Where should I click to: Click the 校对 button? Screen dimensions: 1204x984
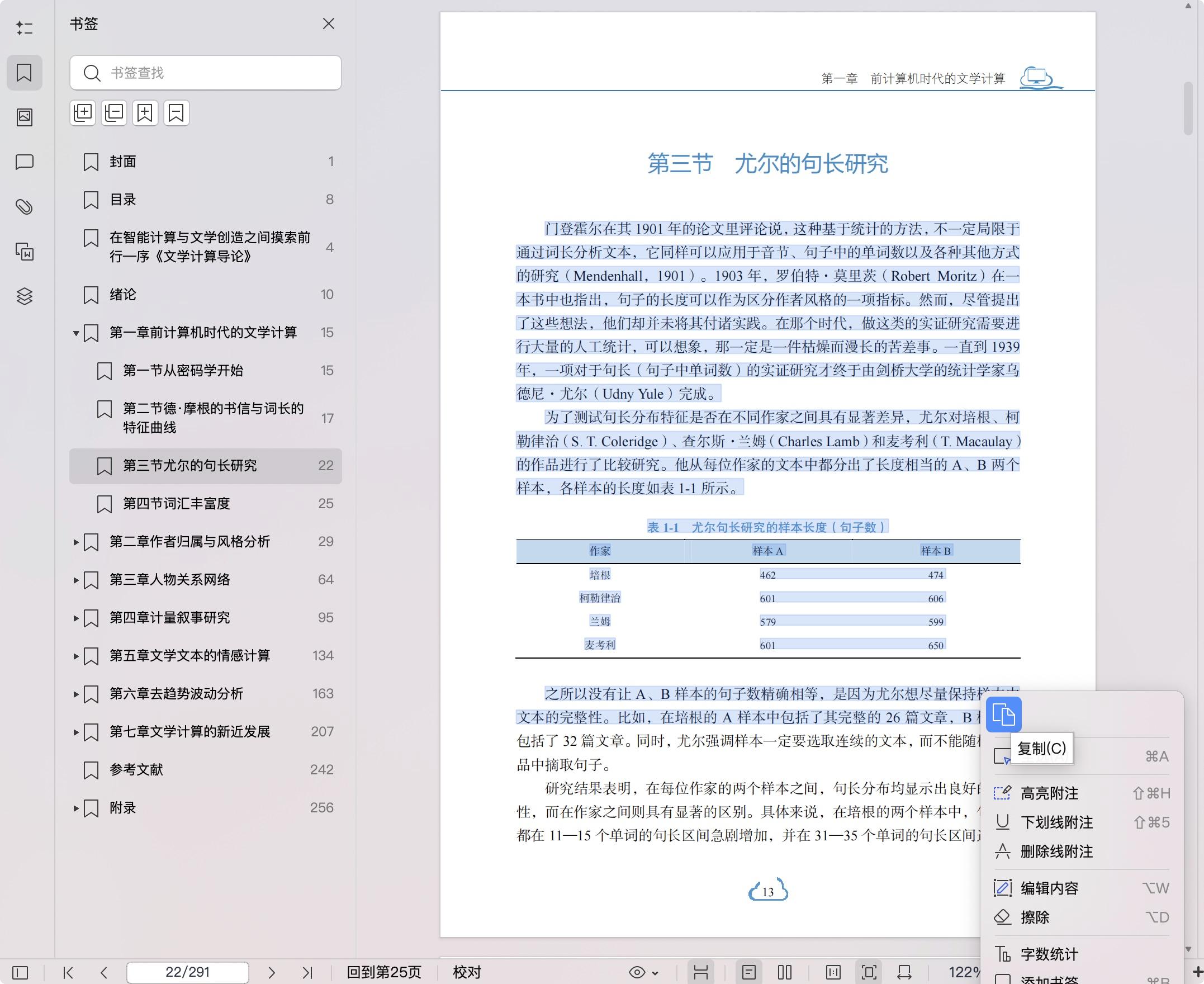pos(467,972)
